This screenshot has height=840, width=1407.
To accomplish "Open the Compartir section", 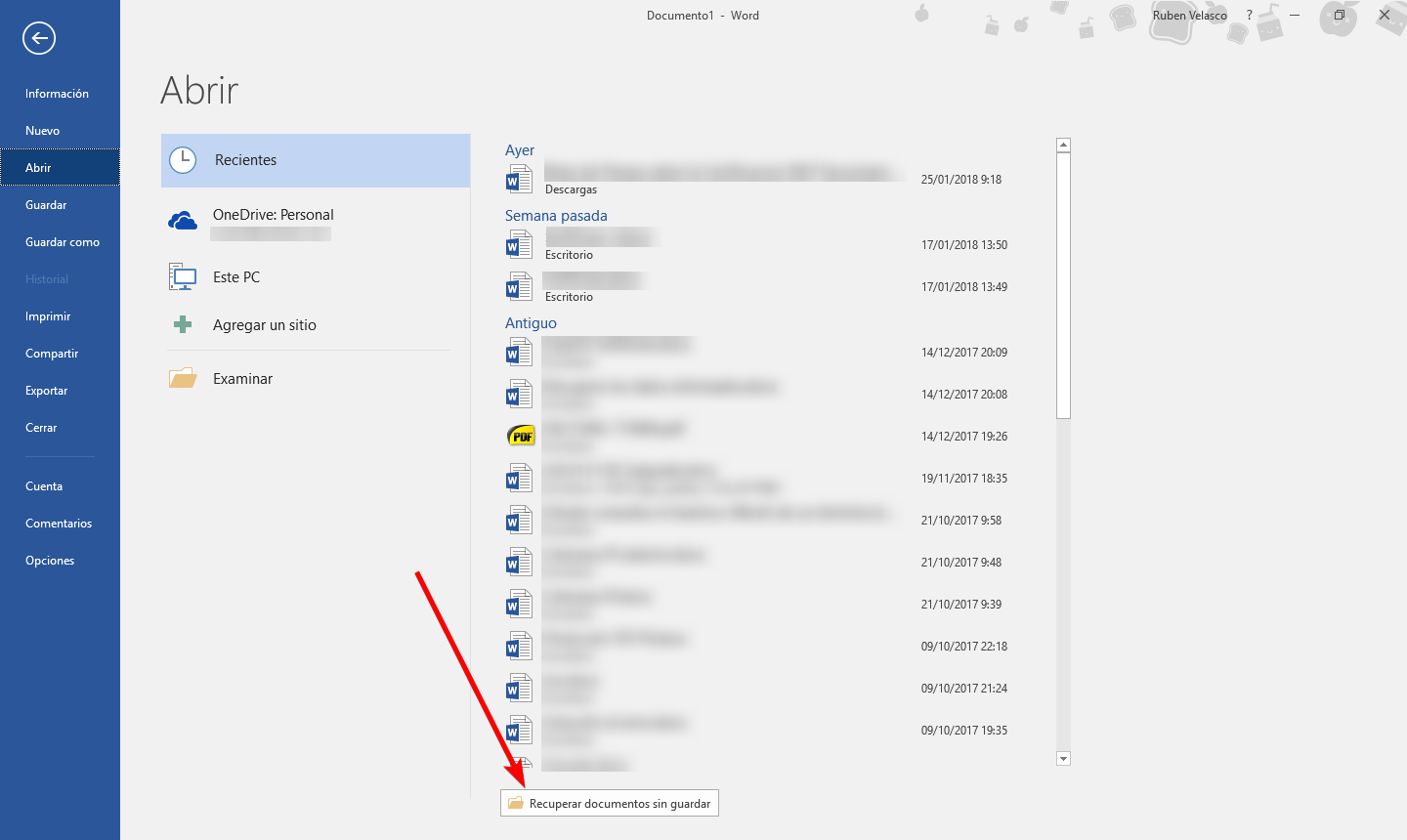I will (x=60, y=354).
